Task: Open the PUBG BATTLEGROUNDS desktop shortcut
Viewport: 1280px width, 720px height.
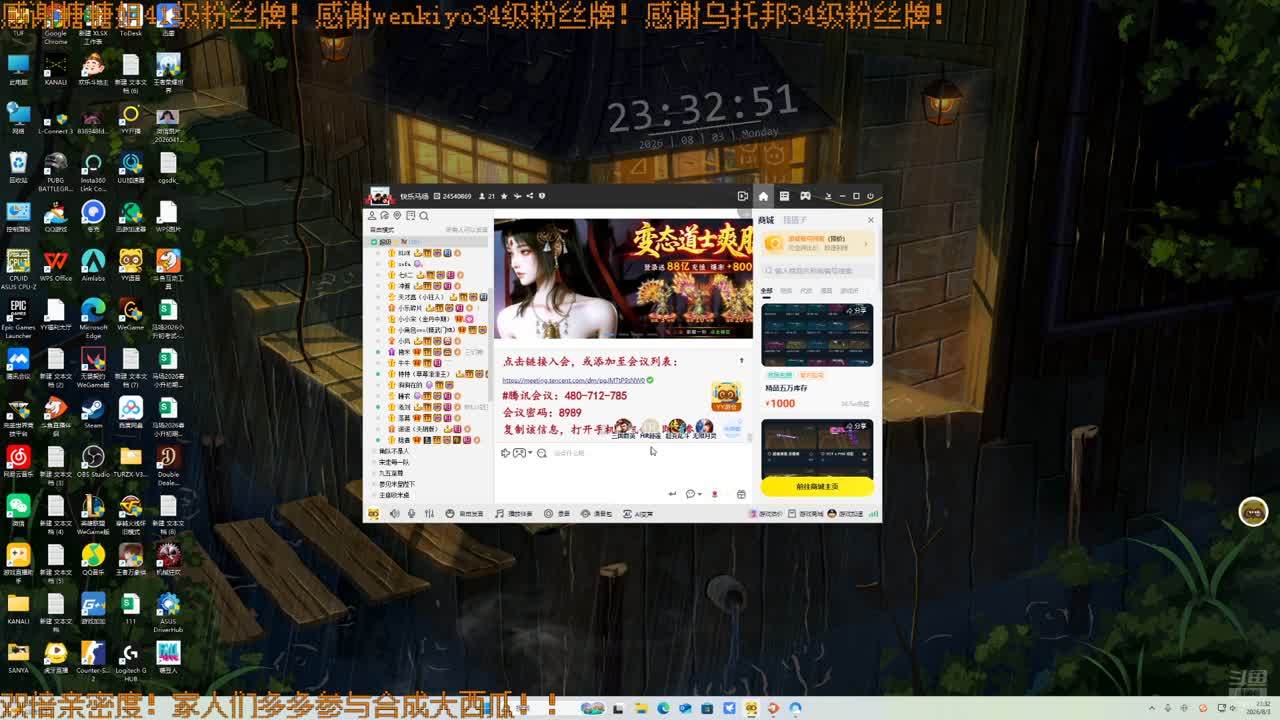Action: coord(56,172)
